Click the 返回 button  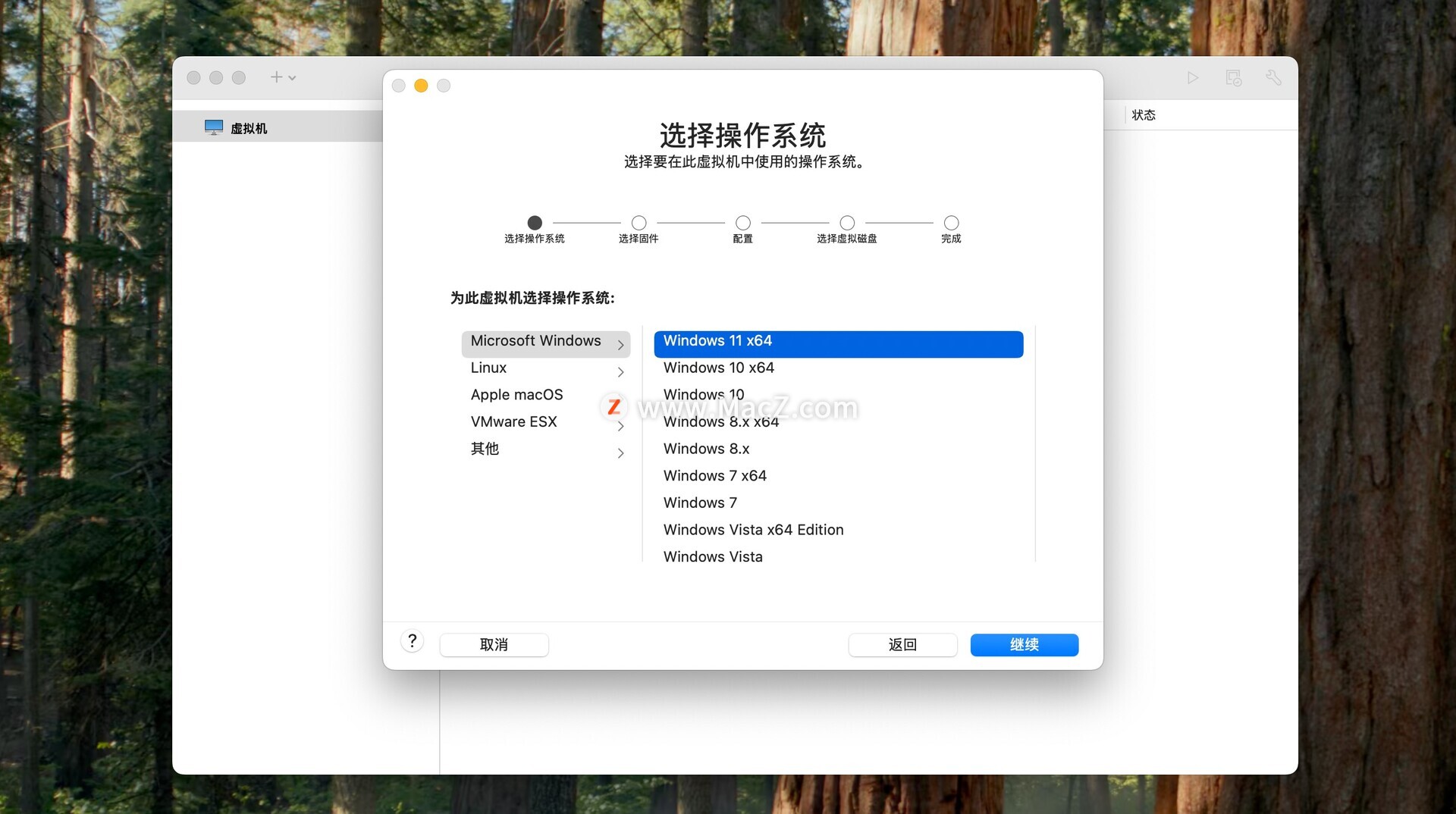[902, 645]
